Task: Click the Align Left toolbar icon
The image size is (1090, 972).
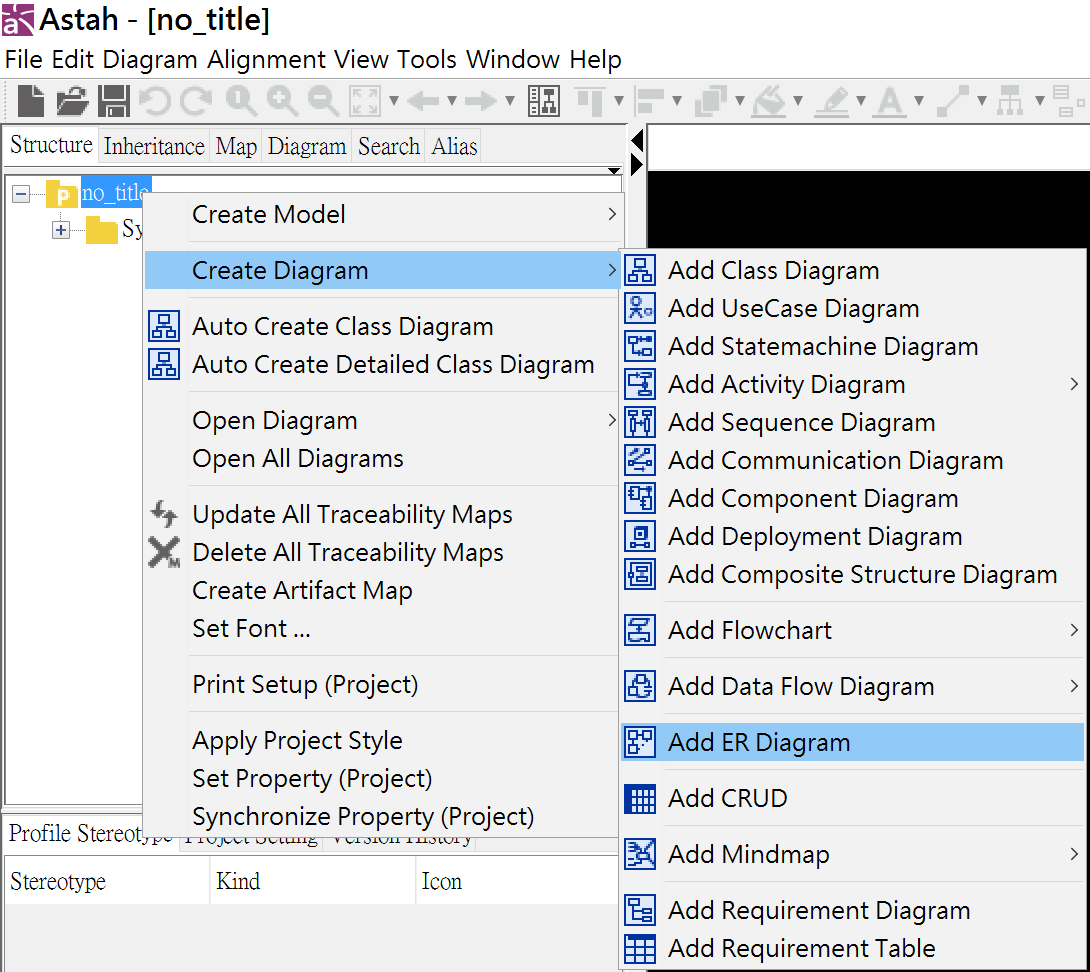Action: (650, 101)
